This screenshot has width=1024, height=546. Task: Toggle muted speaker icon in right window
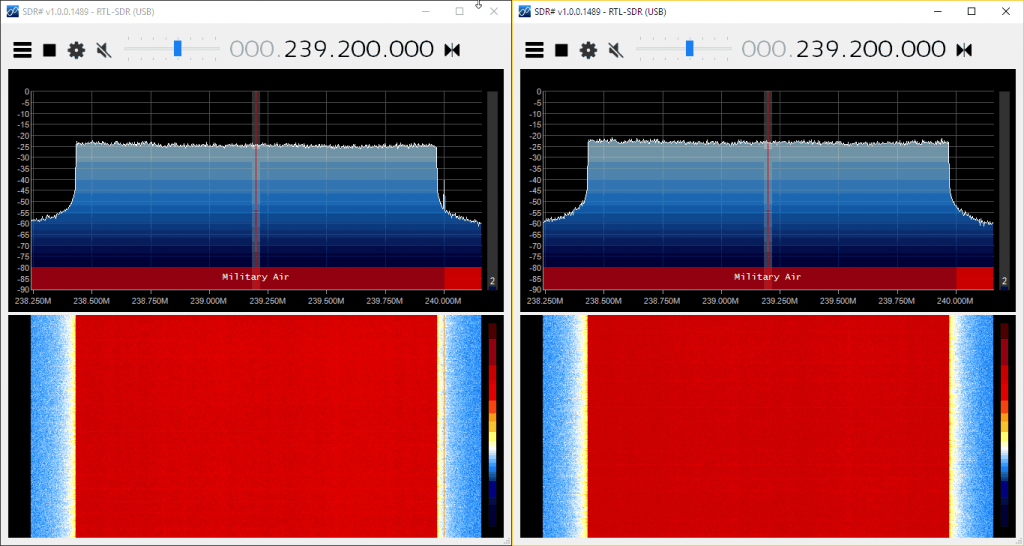point(615,50)
